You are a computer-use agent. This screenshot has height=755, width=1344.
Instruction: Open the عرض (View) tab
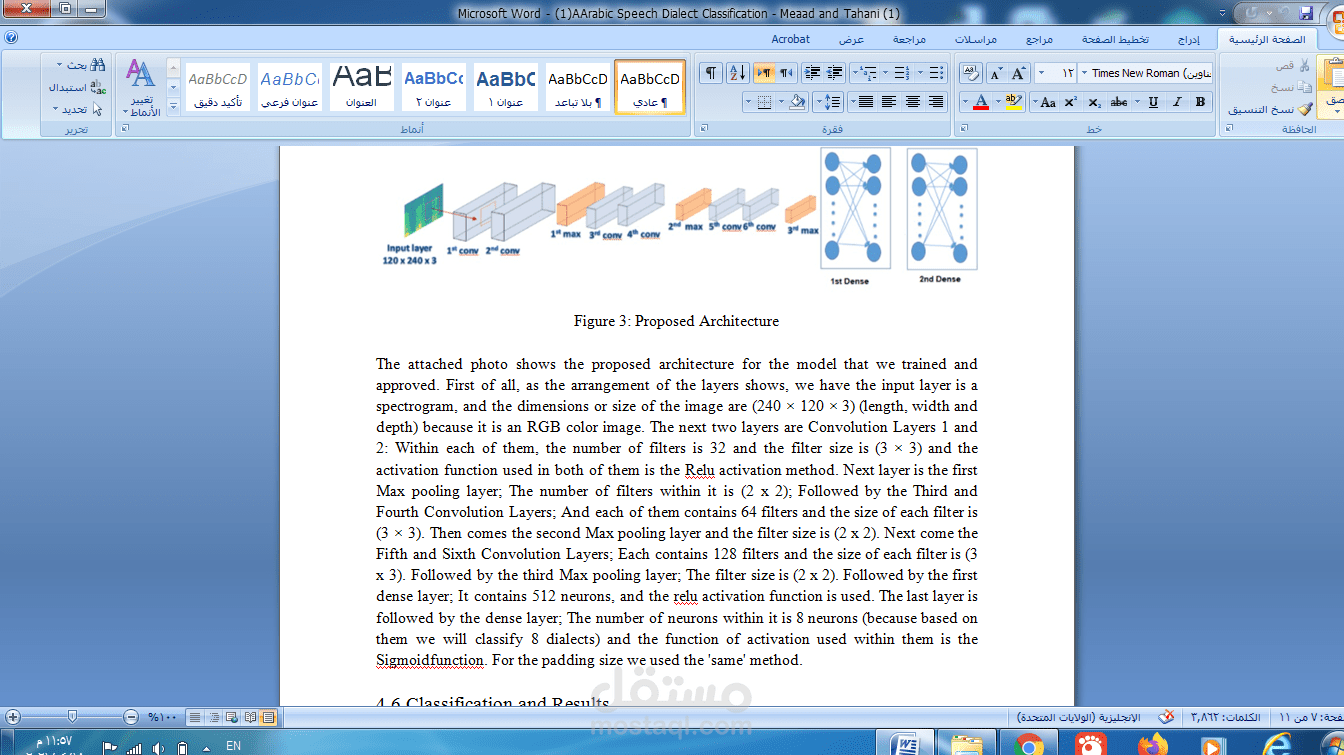tap(851, 39)
